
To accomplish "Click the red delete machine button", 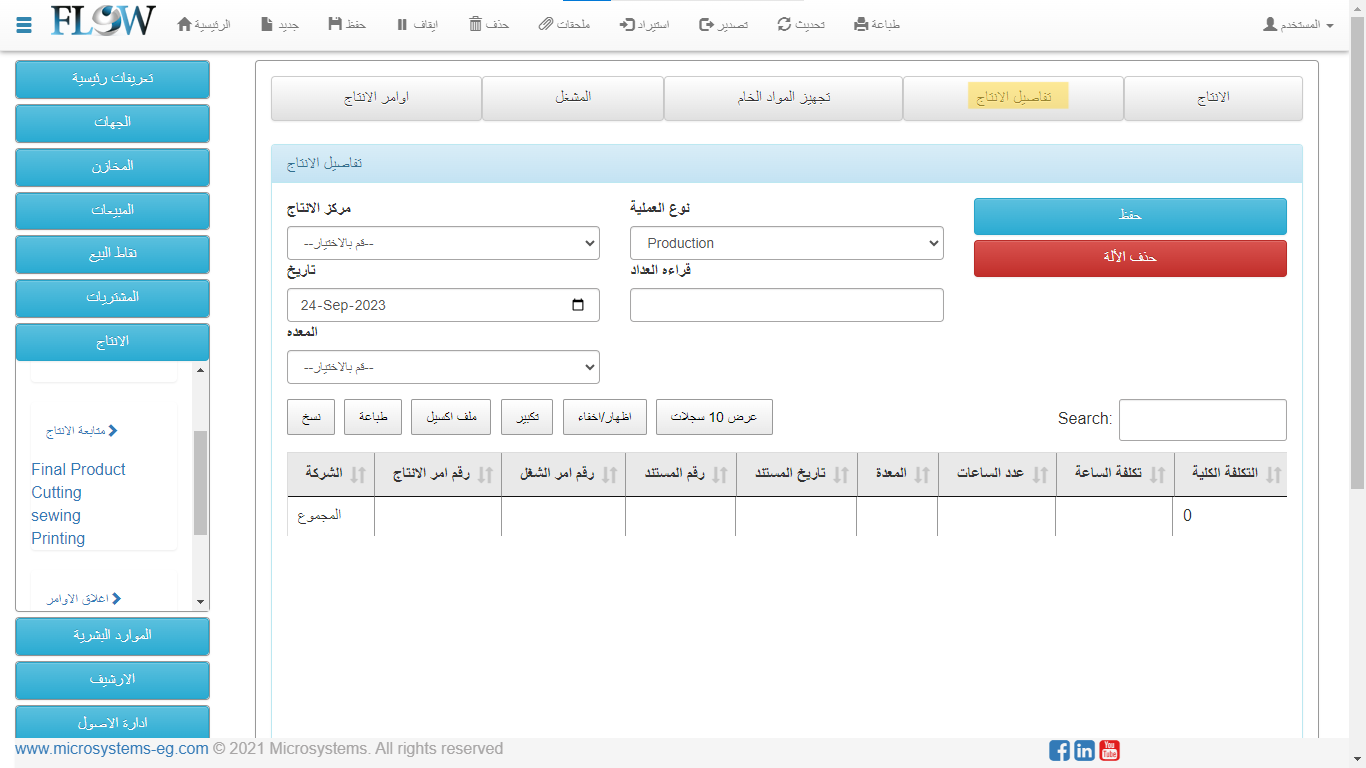I will click(1130, 258).
